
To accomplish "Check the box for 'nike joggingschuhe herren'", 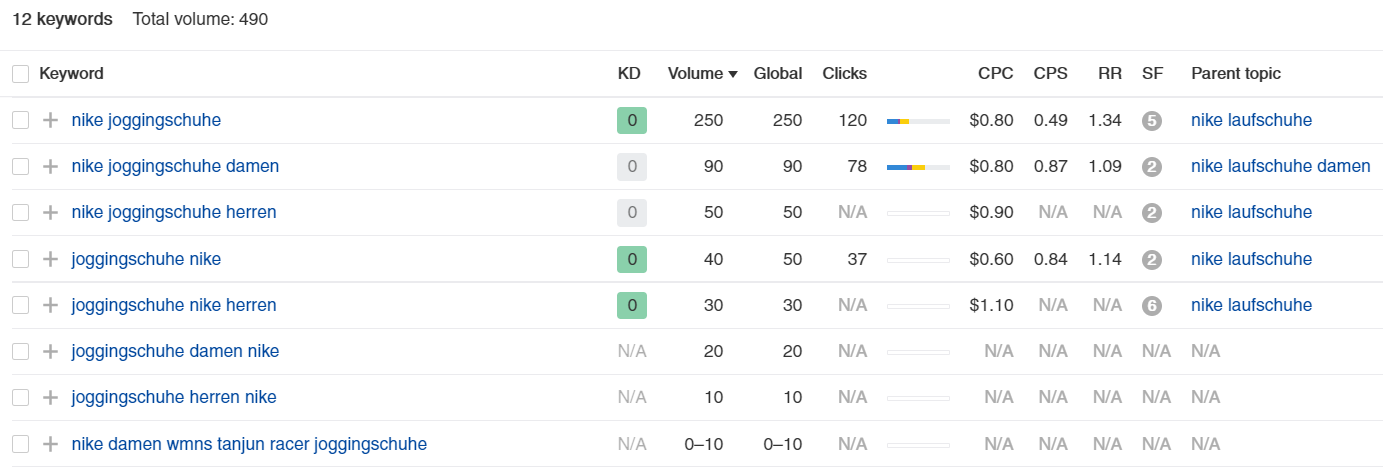I will tap(20, 213).
